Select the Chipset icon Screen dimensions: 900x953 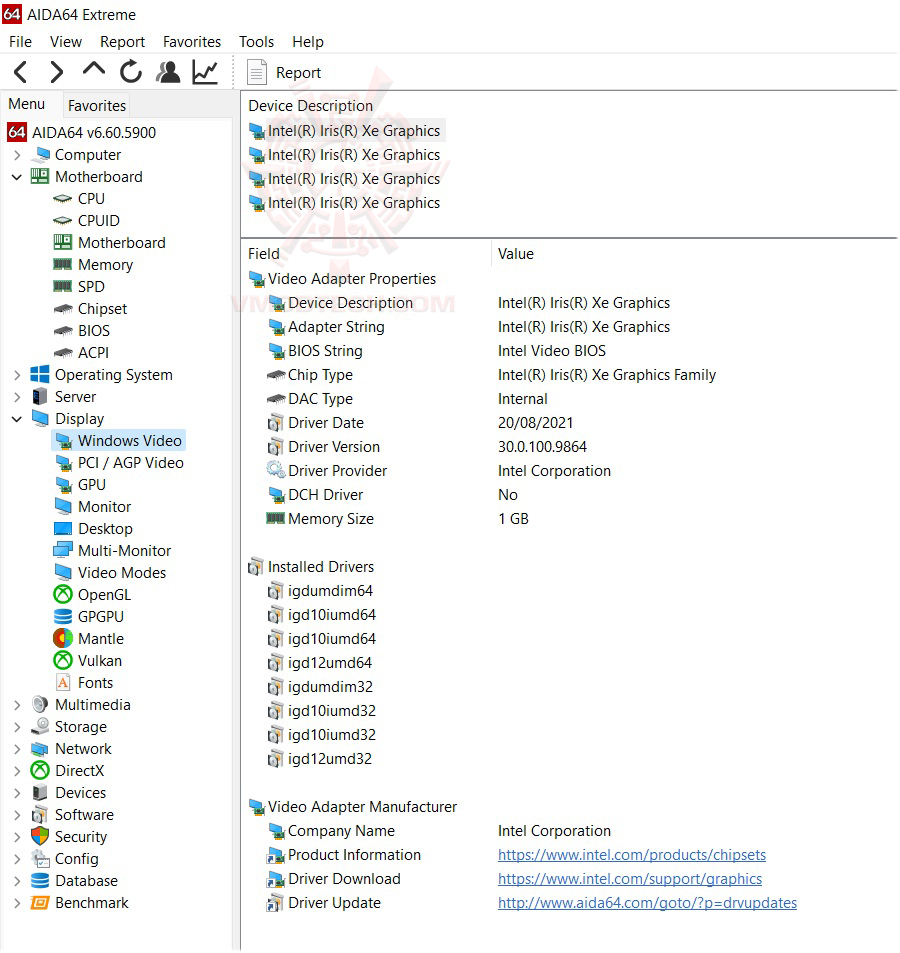click(63, 309)
